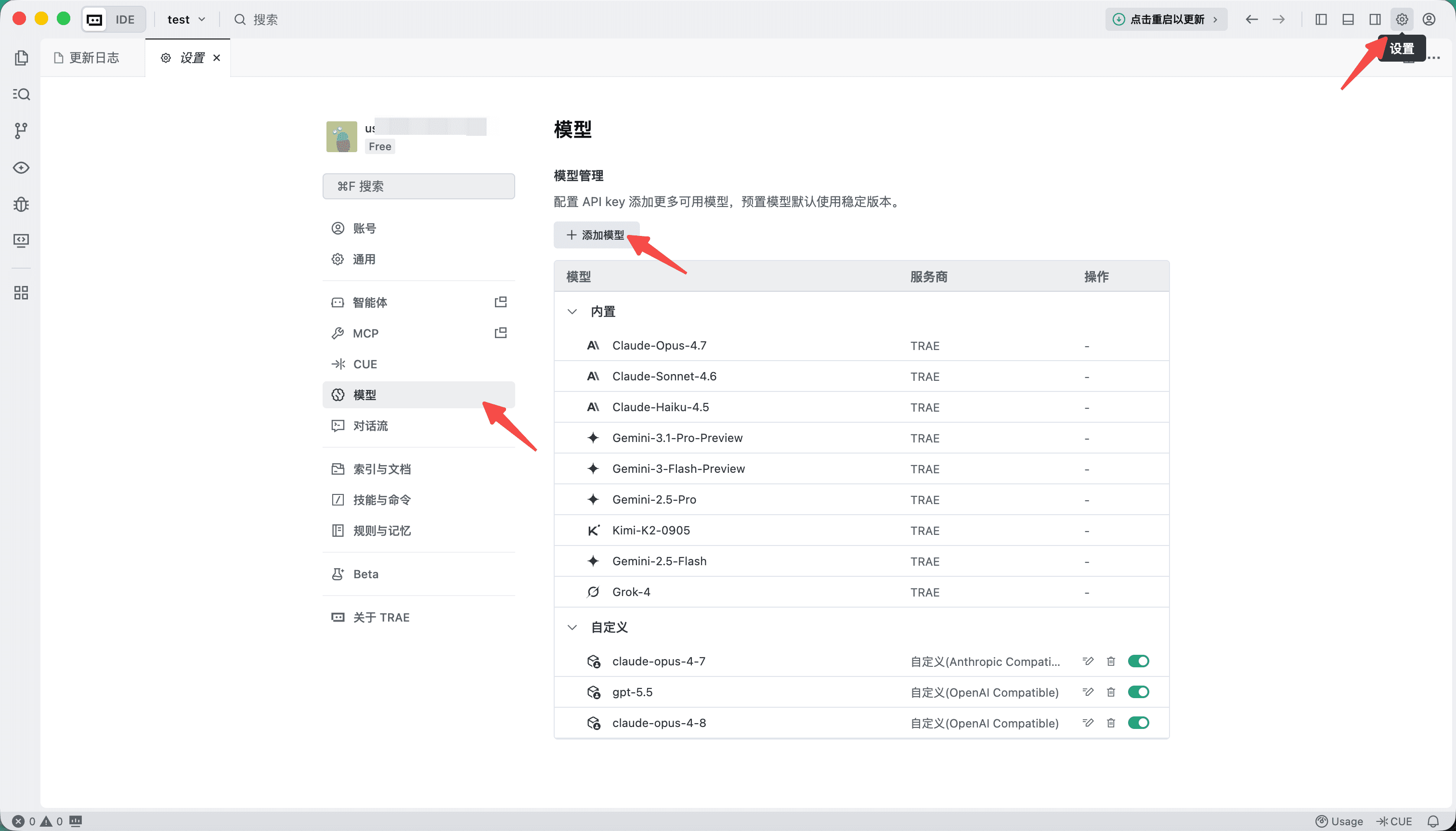Click Usage in the status bar
Viewport: 1456px width, 831px height.
tap(1339, 821)
